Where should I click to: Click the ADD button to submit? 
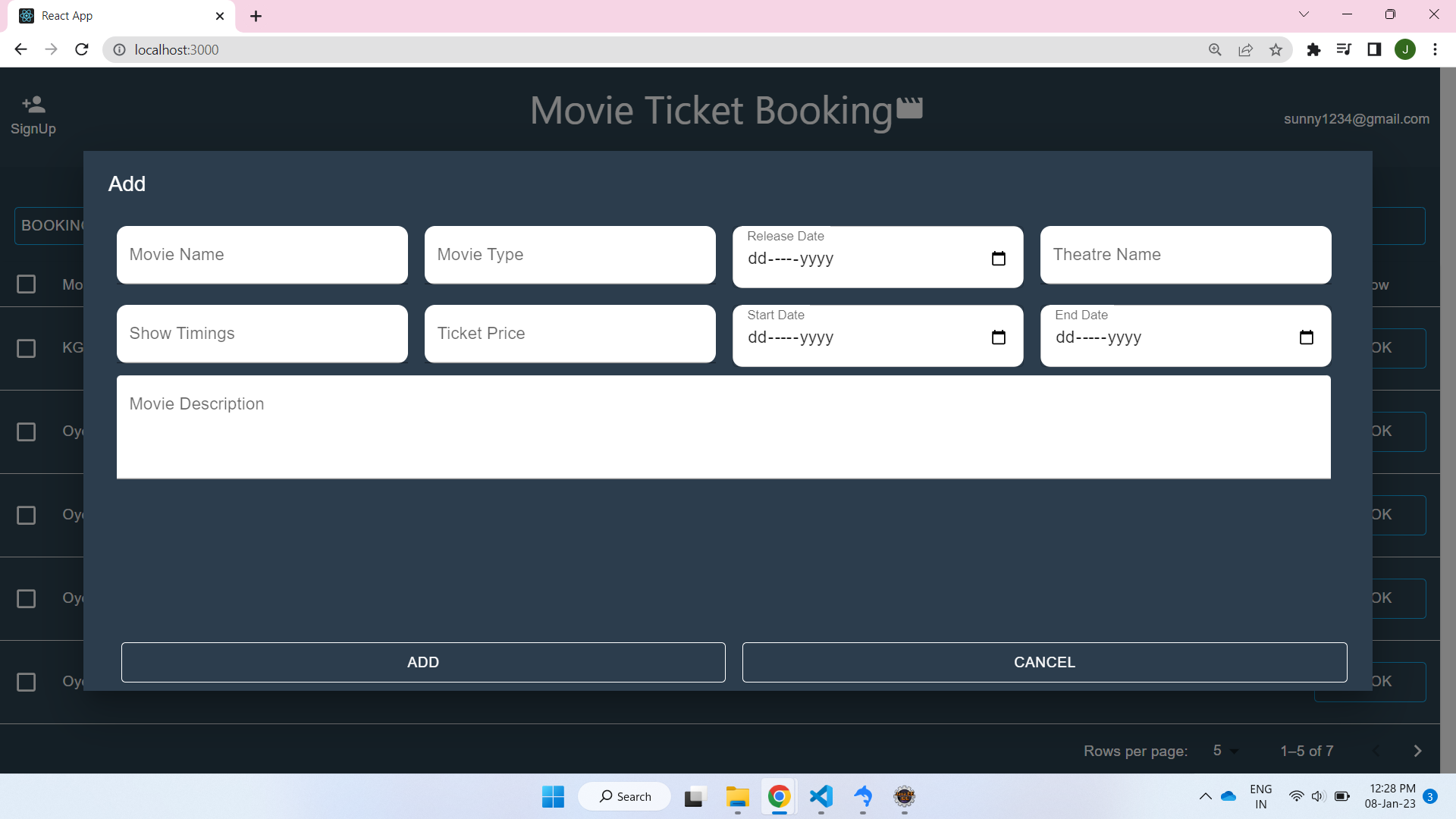point(422,662)
